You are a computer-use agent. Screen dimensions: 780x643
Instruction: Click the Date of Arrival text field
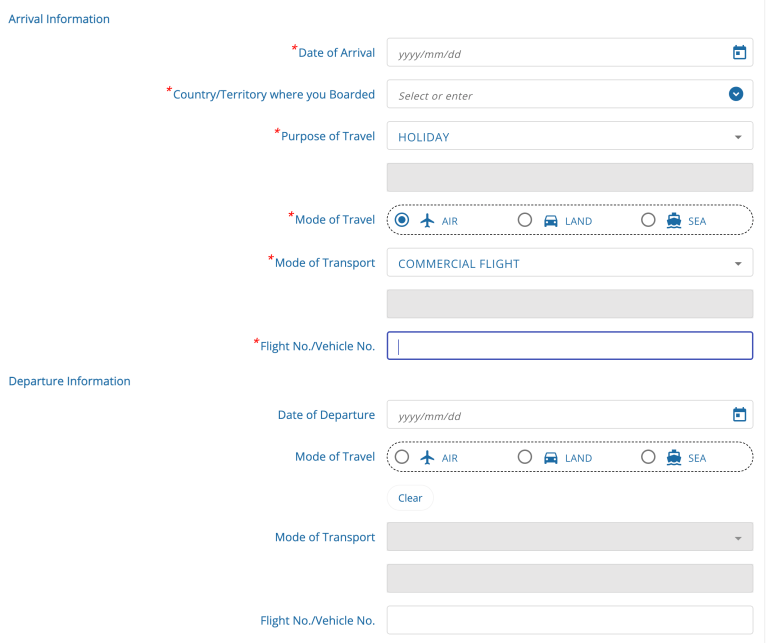tap(555, 53)
